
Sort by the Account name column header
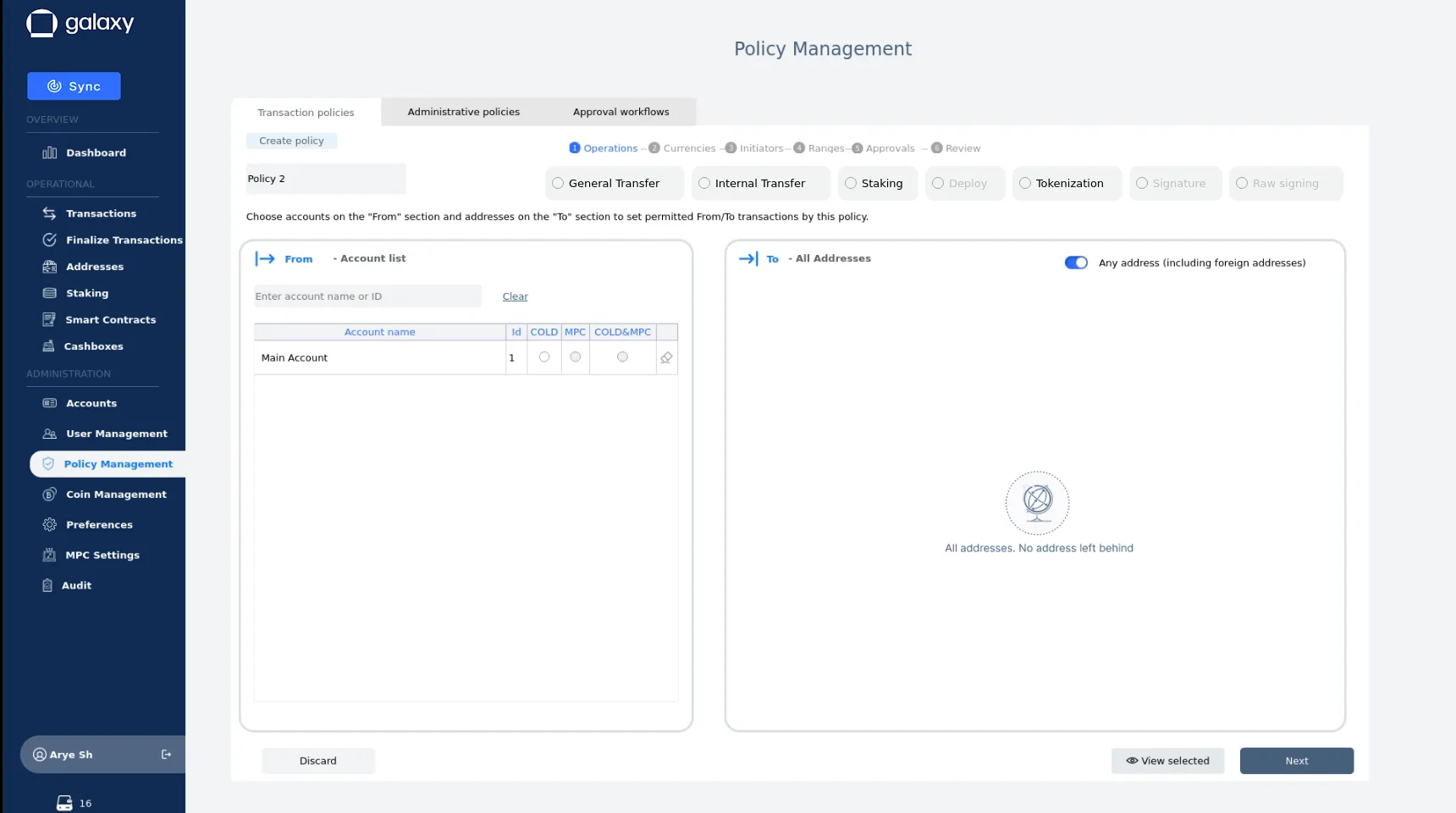tap(379, 332)
